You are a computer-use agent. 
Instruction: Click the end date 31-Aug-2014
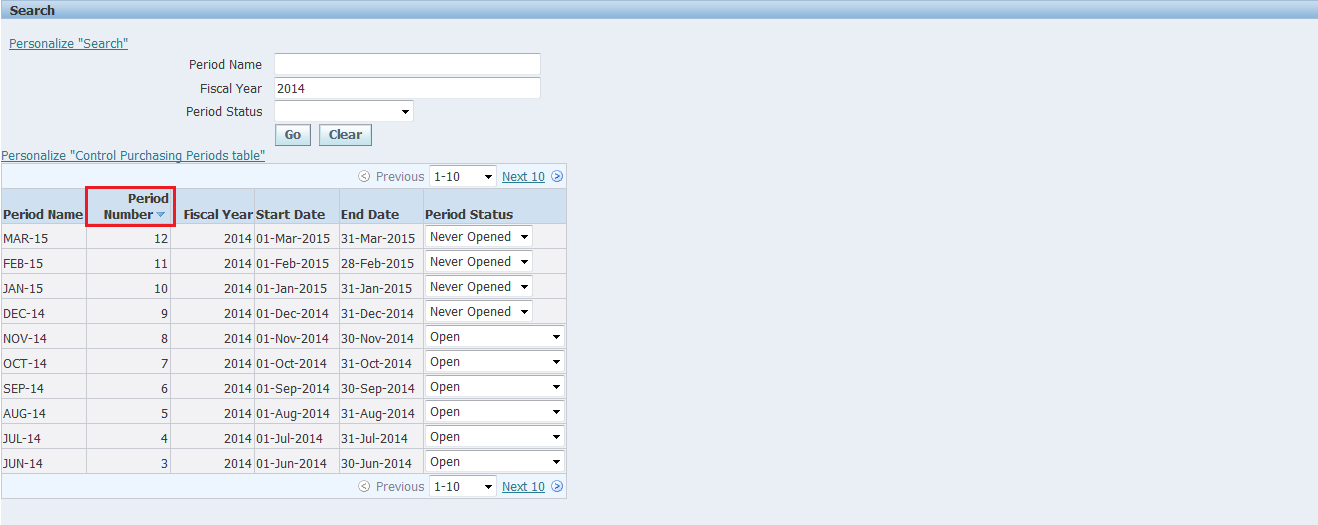378,414
